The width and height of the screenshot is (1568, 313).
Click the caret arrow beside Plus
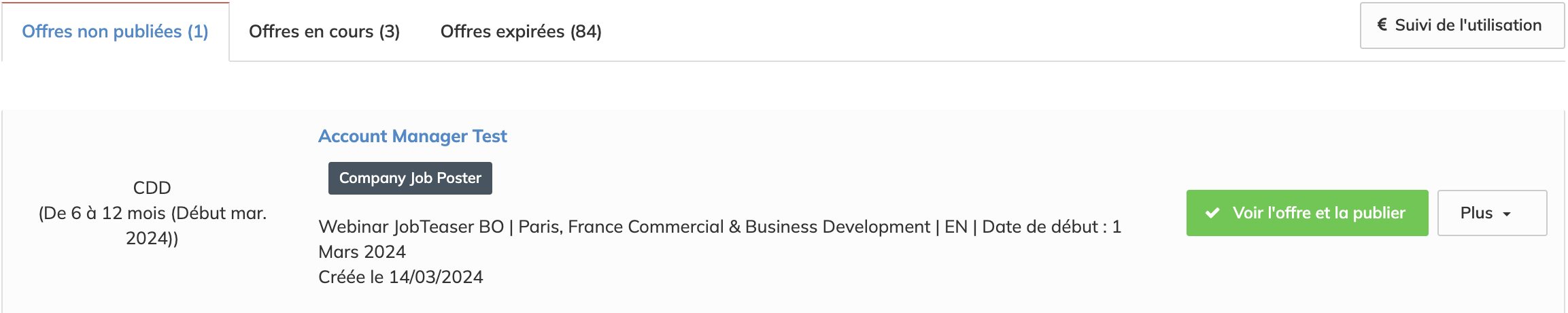[1507, 214]
